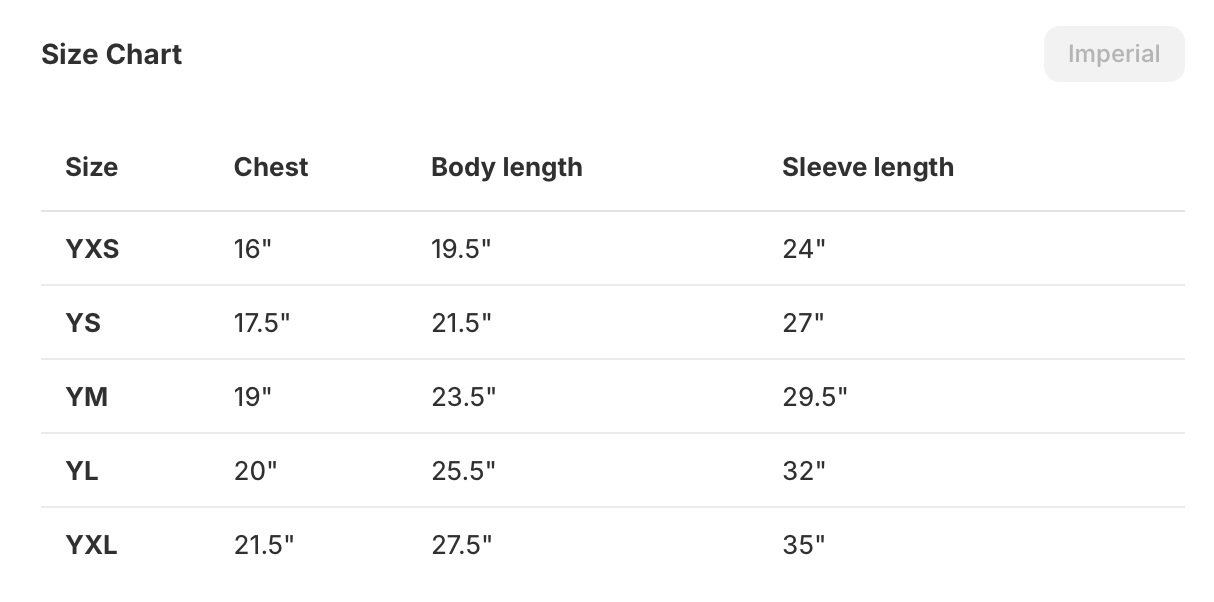
Task: Select the 29.5" sleeve length value
Action: [814, 397]
